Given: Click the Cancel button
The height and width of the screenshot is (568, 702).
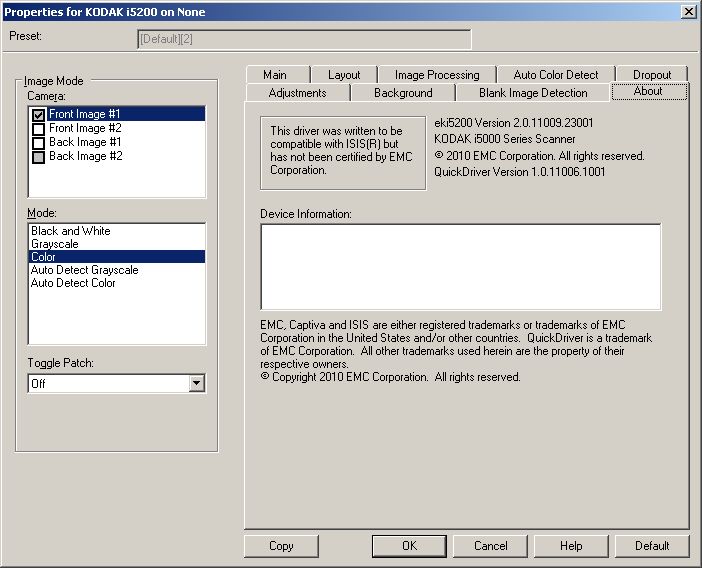Looking at the screenshot, I should 490,546.
